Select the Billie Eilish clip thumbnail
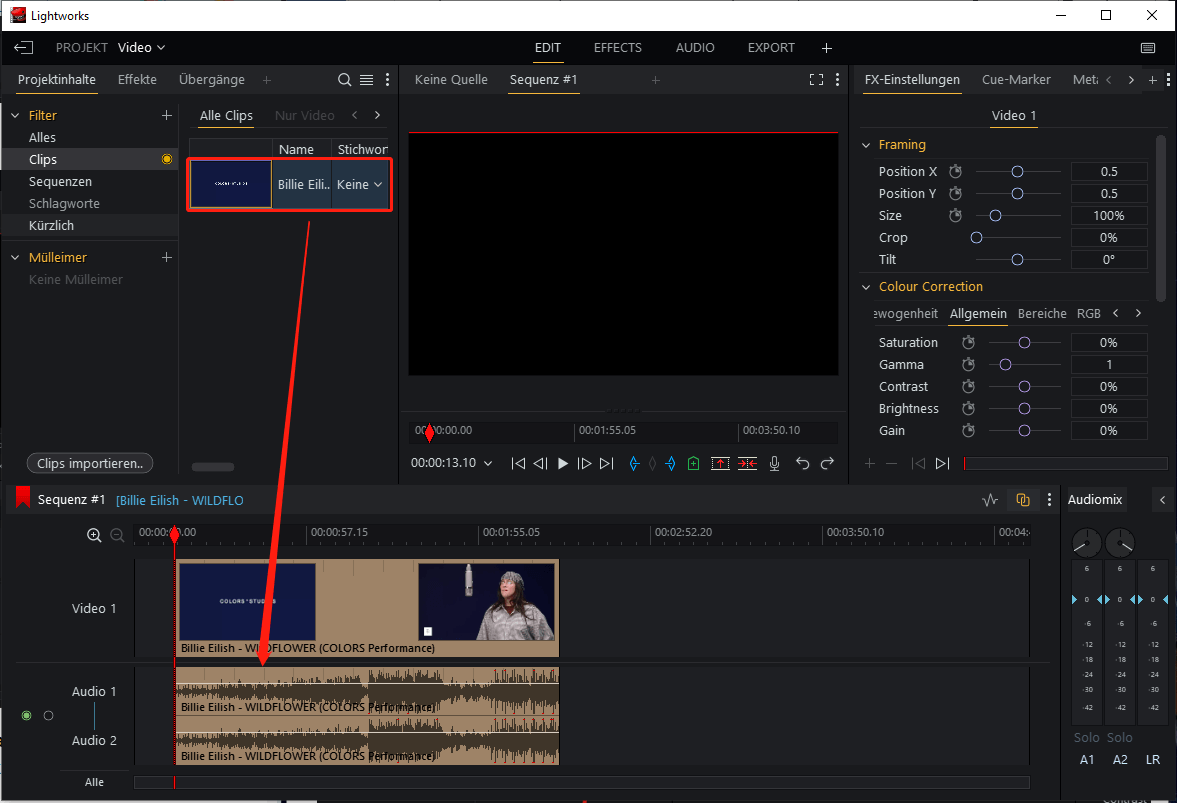The image size is (1177, 803). click(230, 184)
